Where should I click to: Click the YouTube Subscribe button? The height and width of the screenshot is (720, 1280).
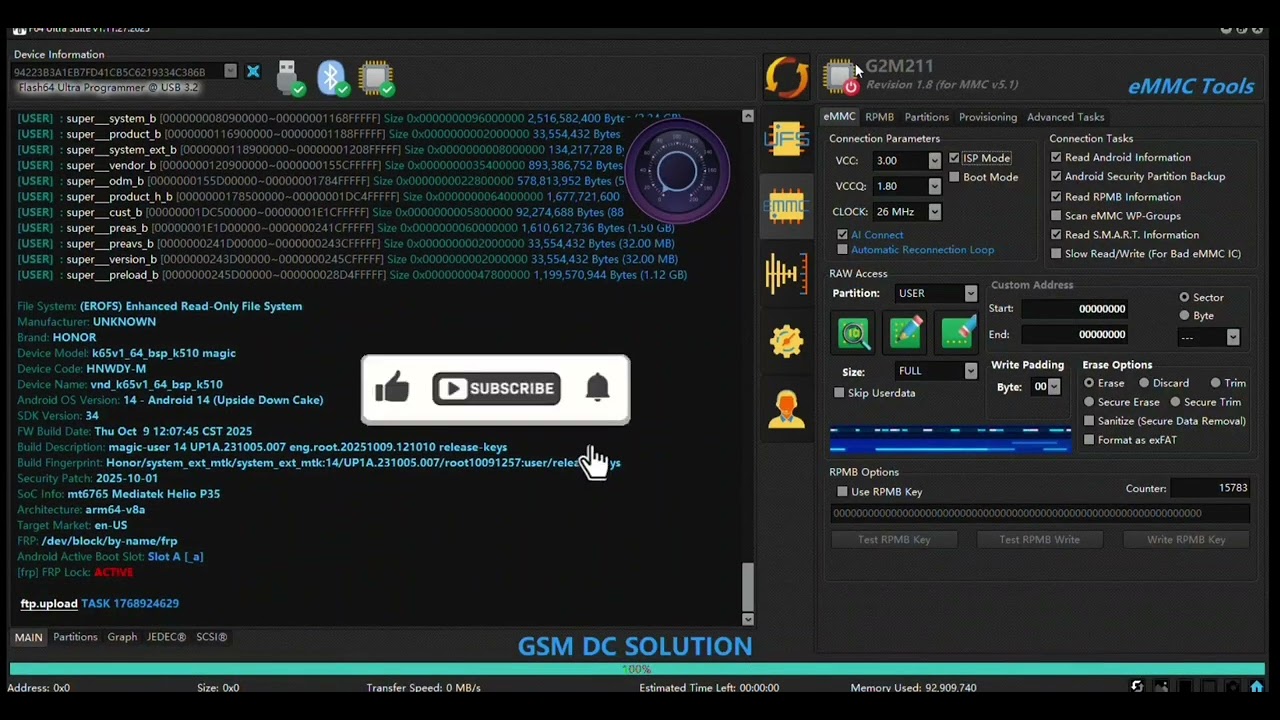pyautogui.click(x=496, y=388)
